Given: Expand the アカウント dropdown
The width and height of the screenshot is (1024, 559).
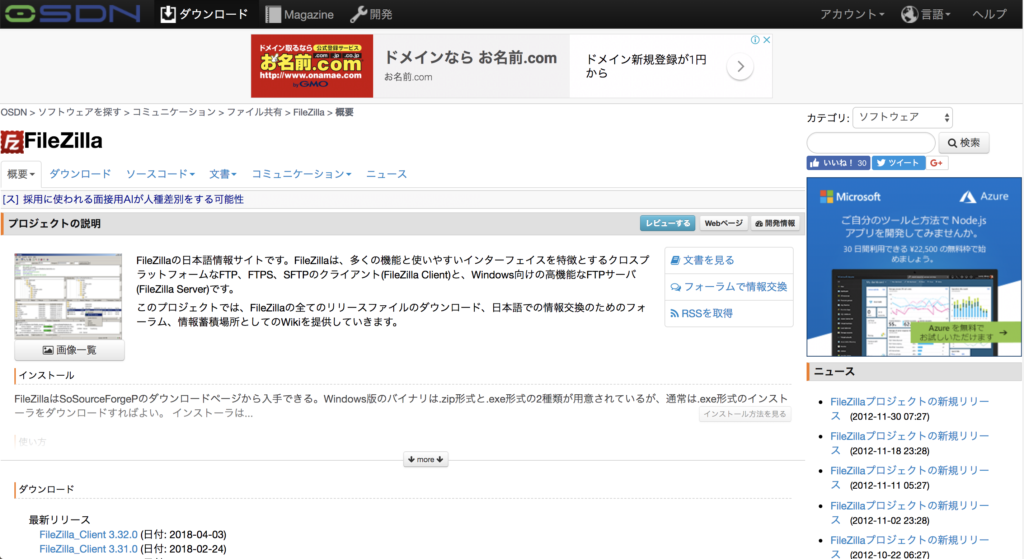Looking at the screenshot, I should click(x=852, y=14).
